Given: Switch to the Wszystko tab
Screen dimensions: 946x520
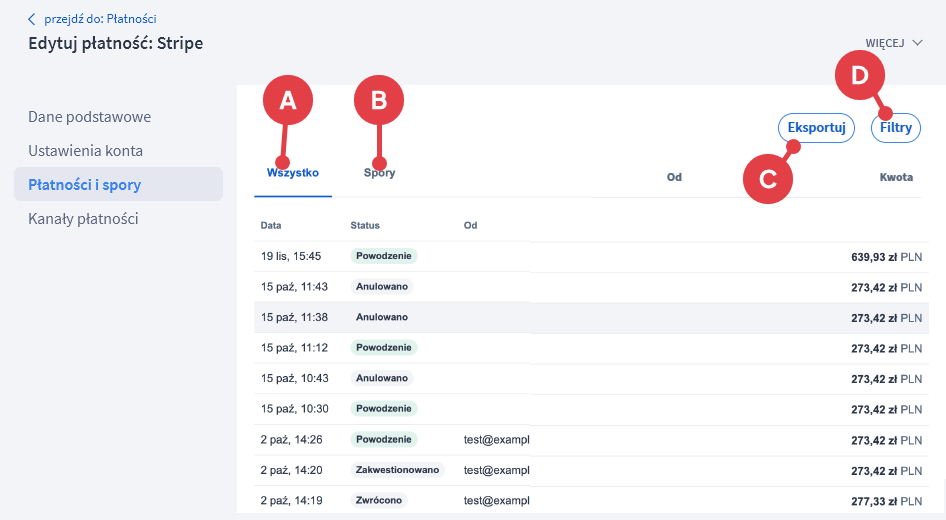Looking at the screenshot, I should (x=293, y=173).
